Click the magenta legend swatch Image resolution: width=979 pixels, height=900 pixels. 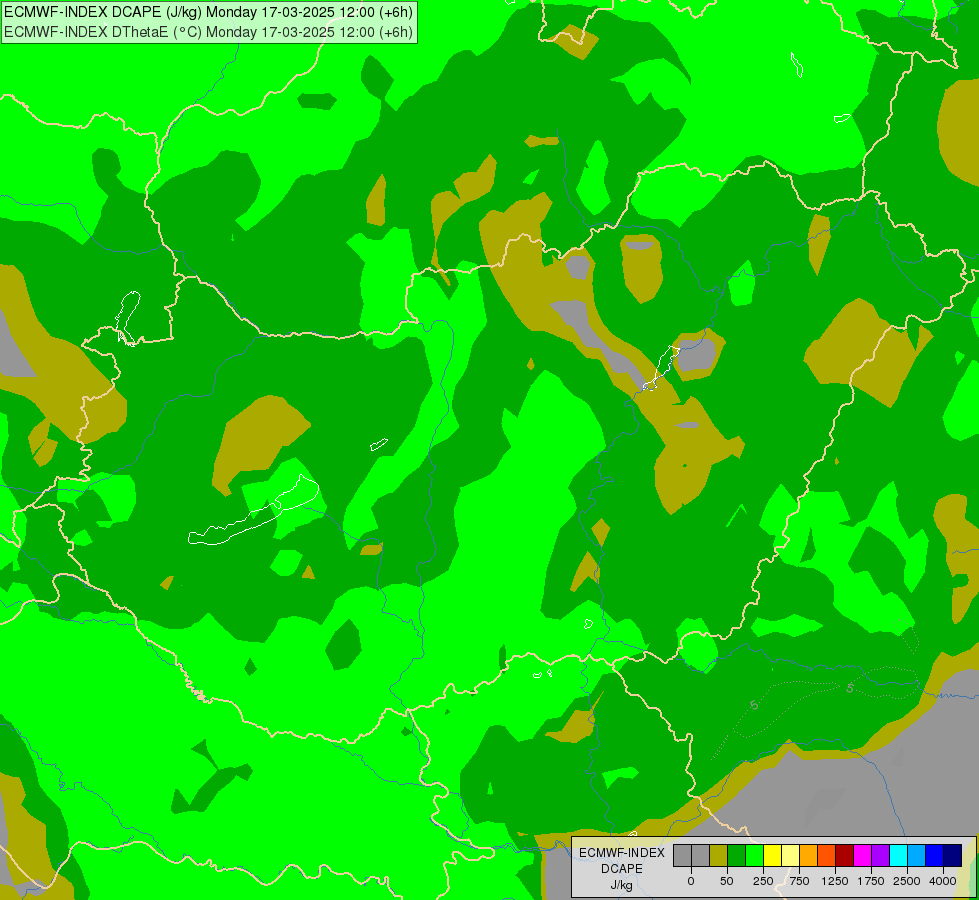[x=862, y=855]
